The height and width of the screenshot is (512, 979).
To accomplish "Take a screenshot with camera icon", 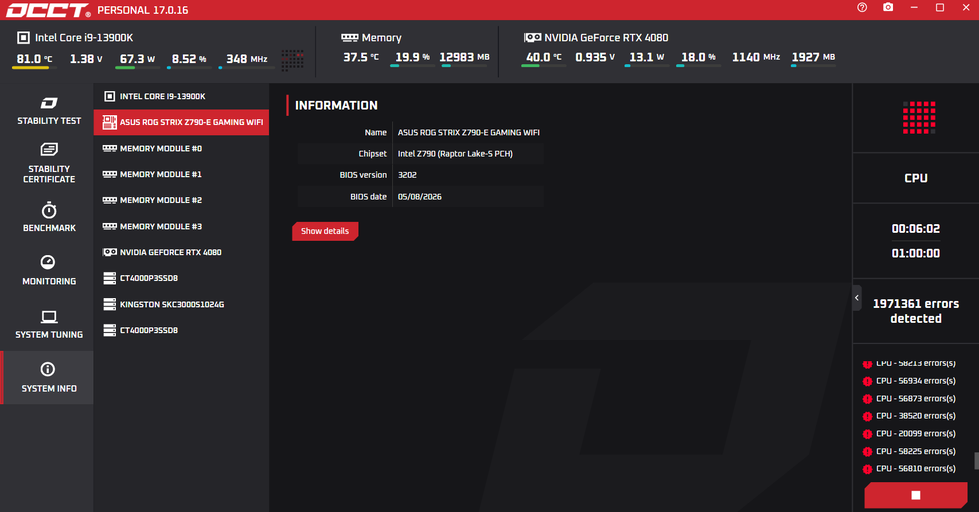I will pyautogui.click(x=888, y=7).
